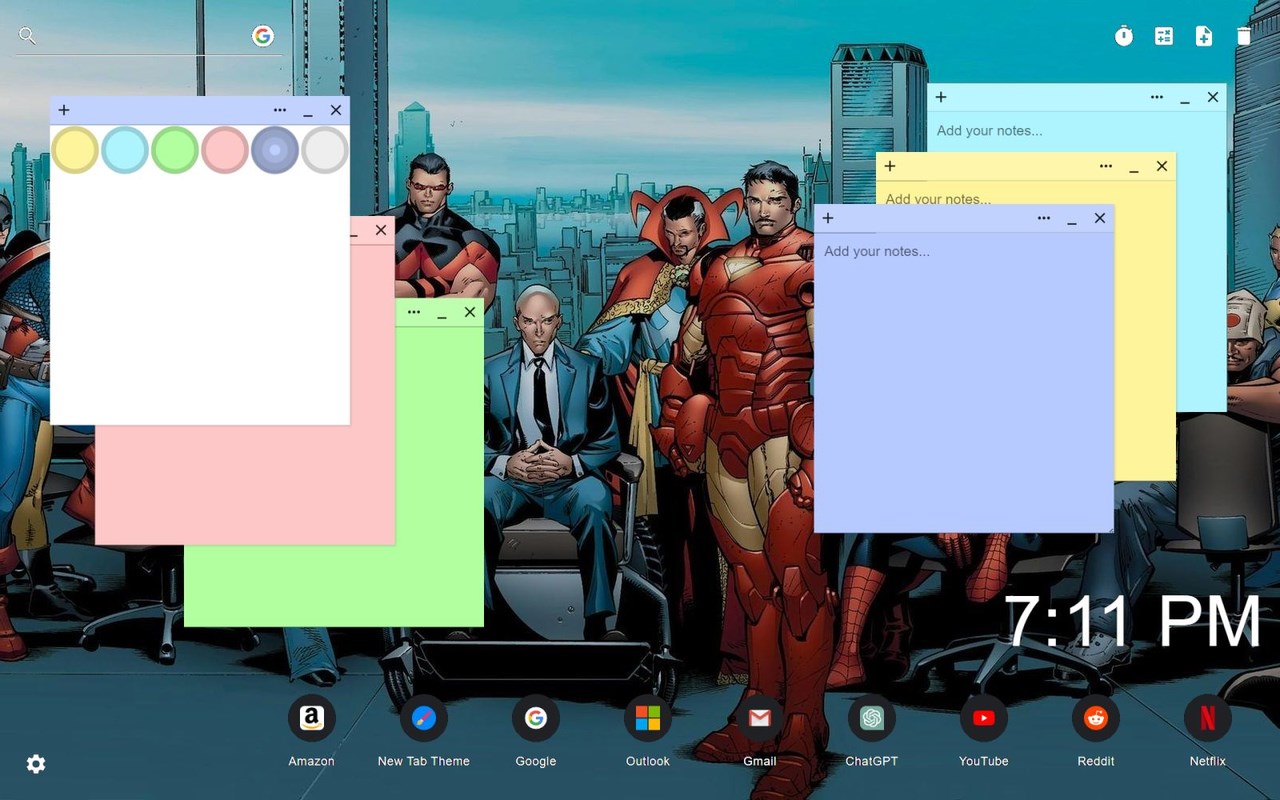
Task: Open the Google search engine selector
Action: (x=263, y=36)
